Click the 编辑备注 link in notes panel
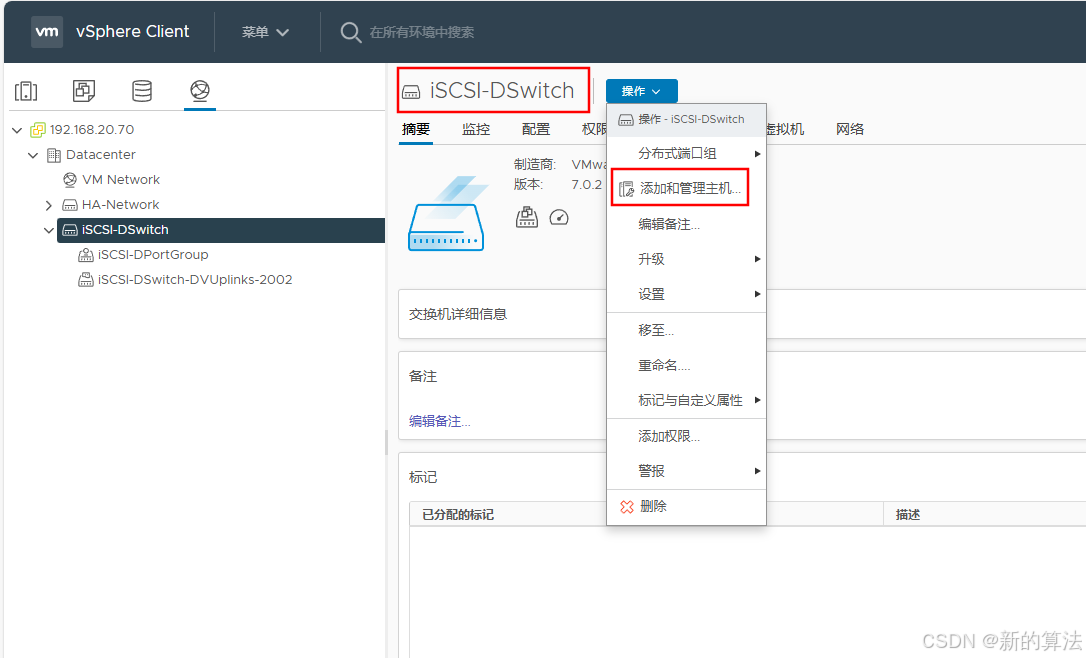The image size is (1086, 658). pos(440,421)
